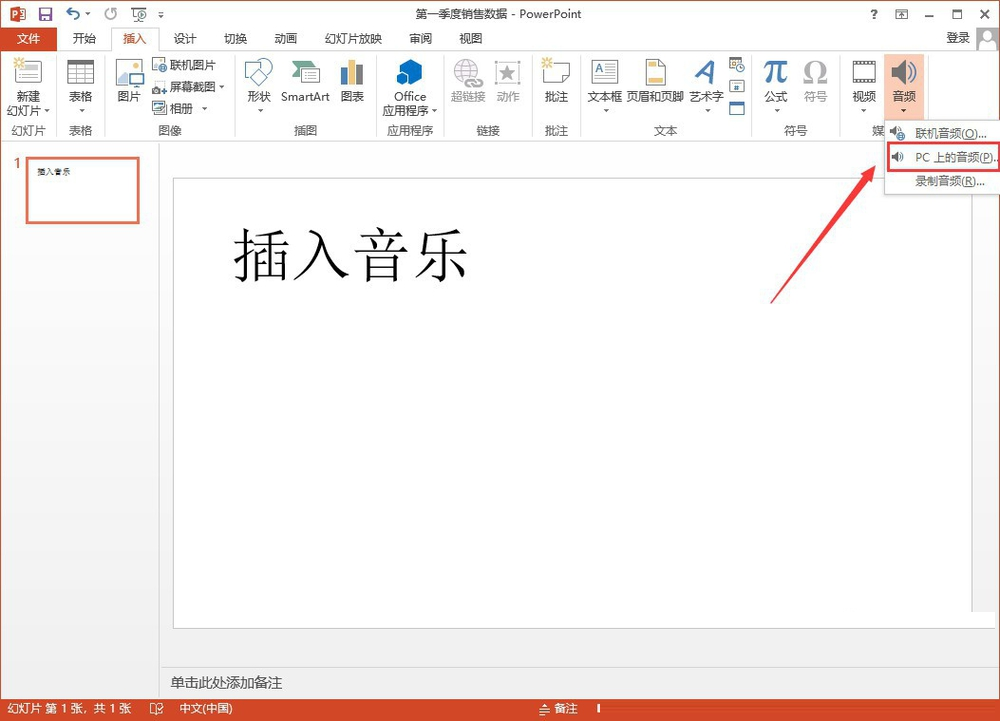
Task: Click the Symbol (符号) Omega button
Action: (x=815, y=81)
